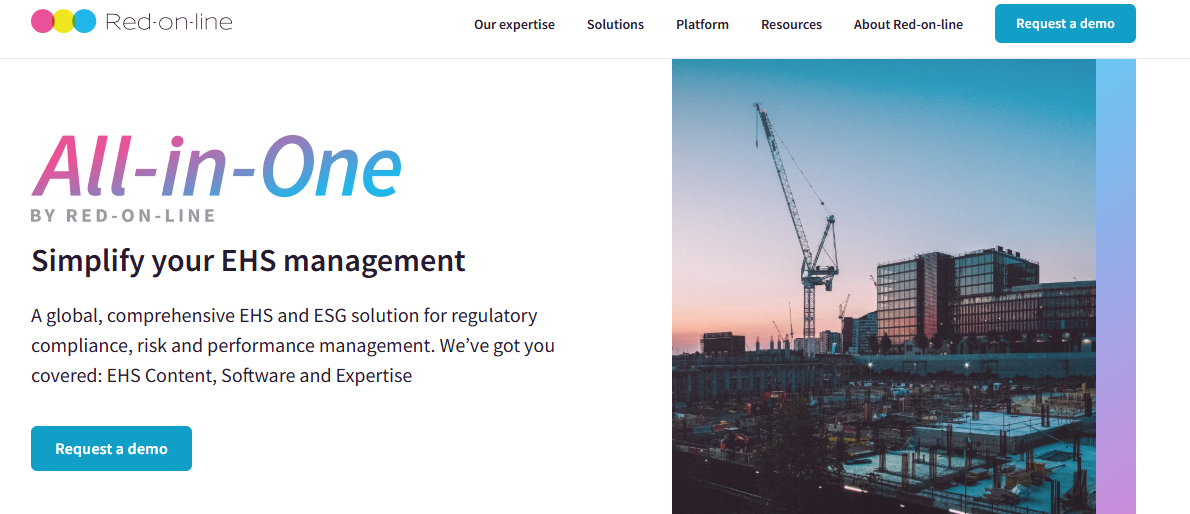The height and width of the screenshot is (514, 1190).
Task: Click the blue circle in the logo
Action: tap(85, 21)
